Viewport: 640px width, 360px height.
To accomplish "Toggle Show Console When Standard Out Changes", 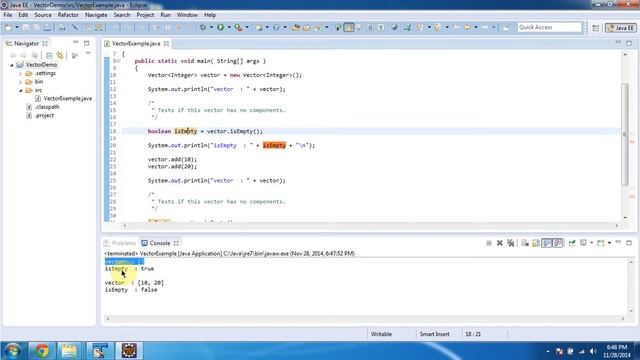I will pos(547,243).
